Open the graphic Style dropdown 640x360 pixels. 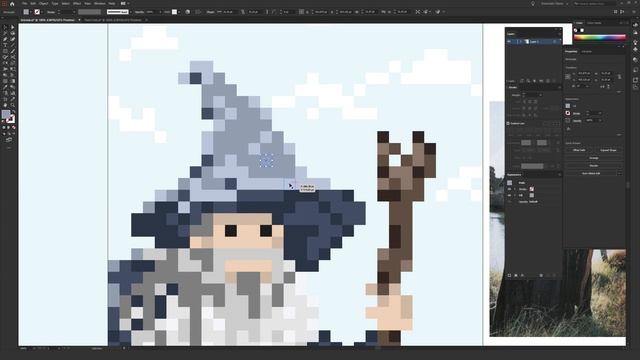point(178,12)
